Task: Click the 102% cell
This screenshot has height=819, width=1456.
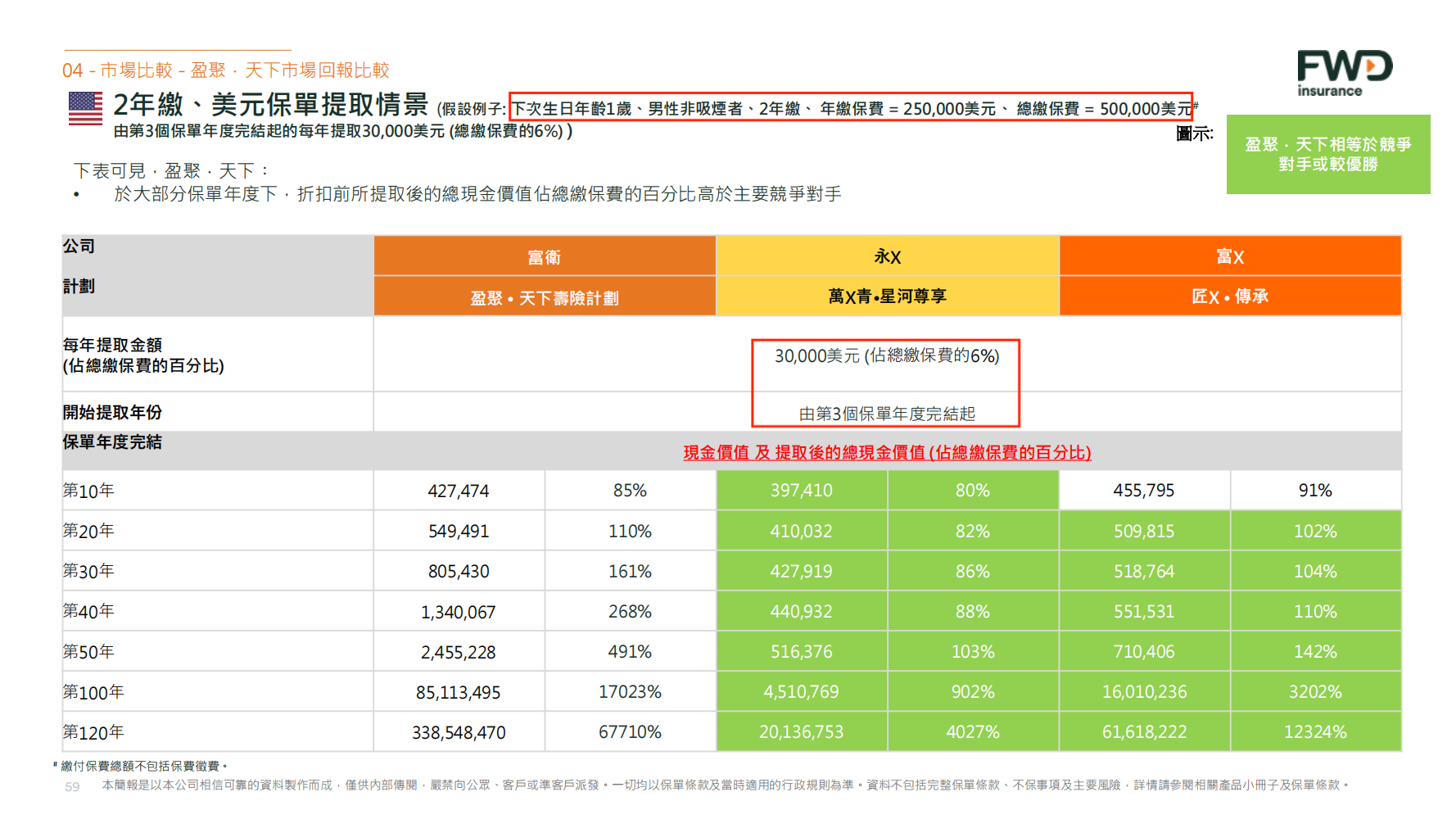Action: click(x=1315, y=531)
